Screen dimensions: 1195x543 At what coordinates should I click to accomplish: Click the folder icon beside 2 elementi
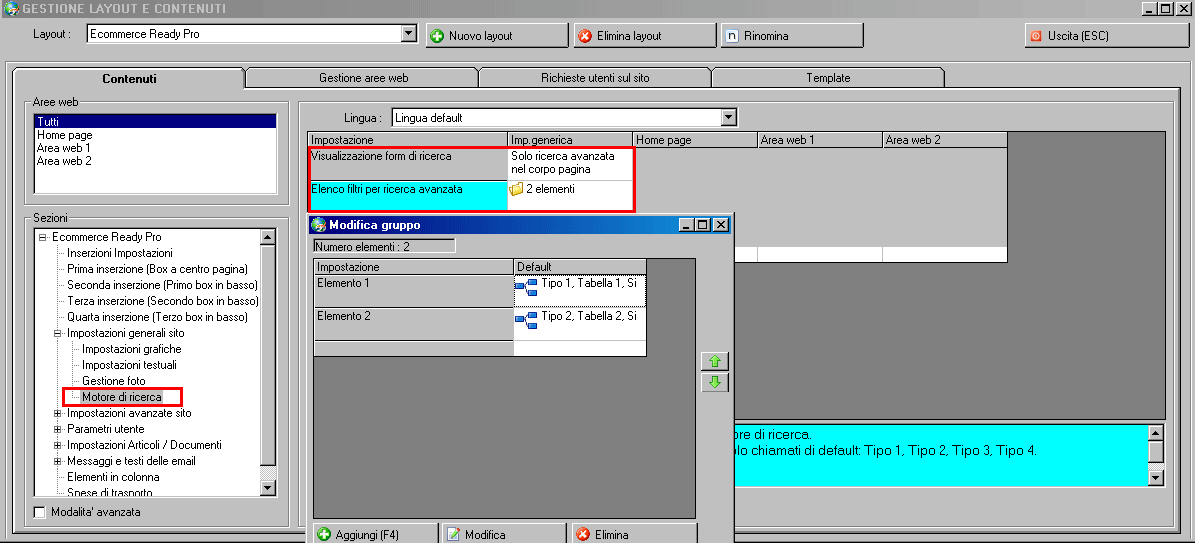tap(516, 189)
